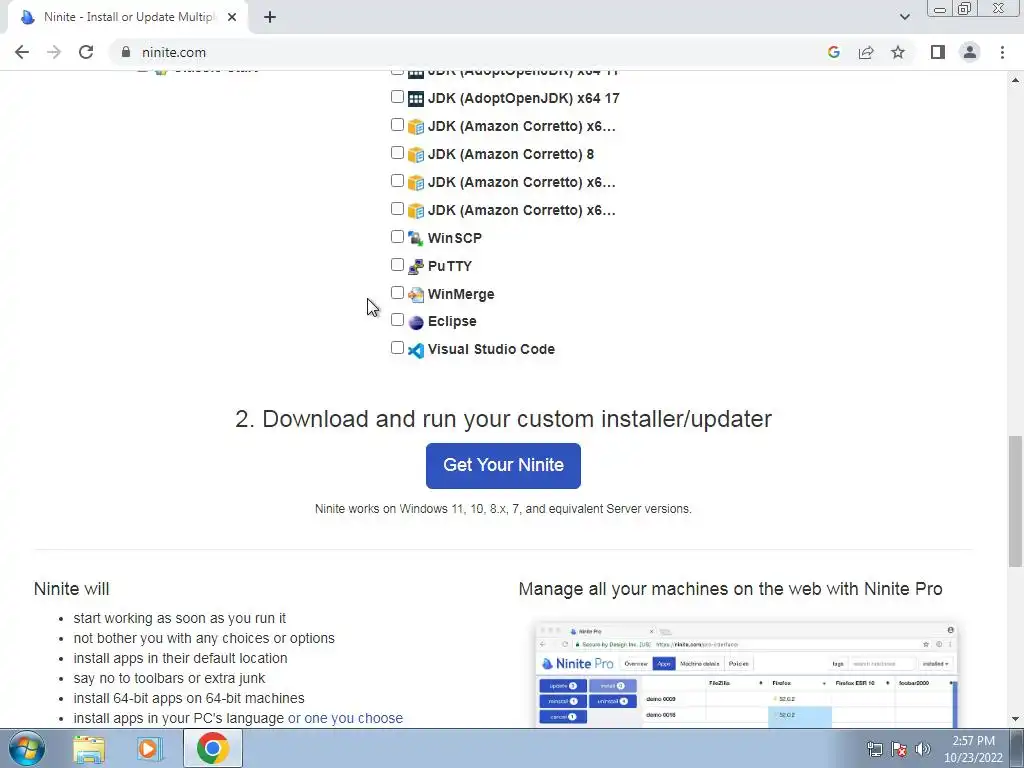Viewport: 1024px width, 768px height.
Task: Click the Visual Studio Code icon
Action: pyautogui.click(x=416, y=350)
